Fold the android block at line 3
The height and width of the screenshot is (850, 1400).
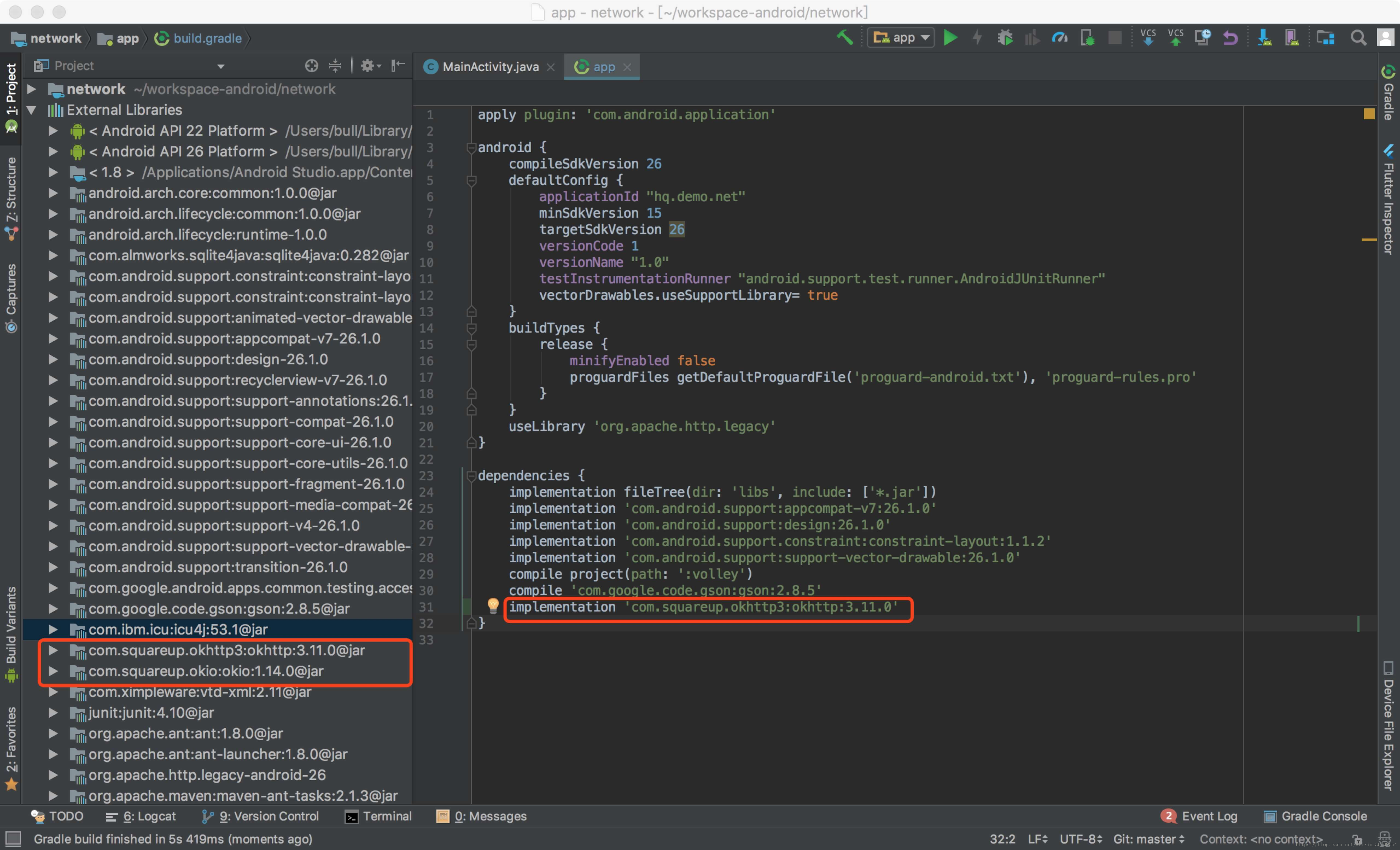471,148
